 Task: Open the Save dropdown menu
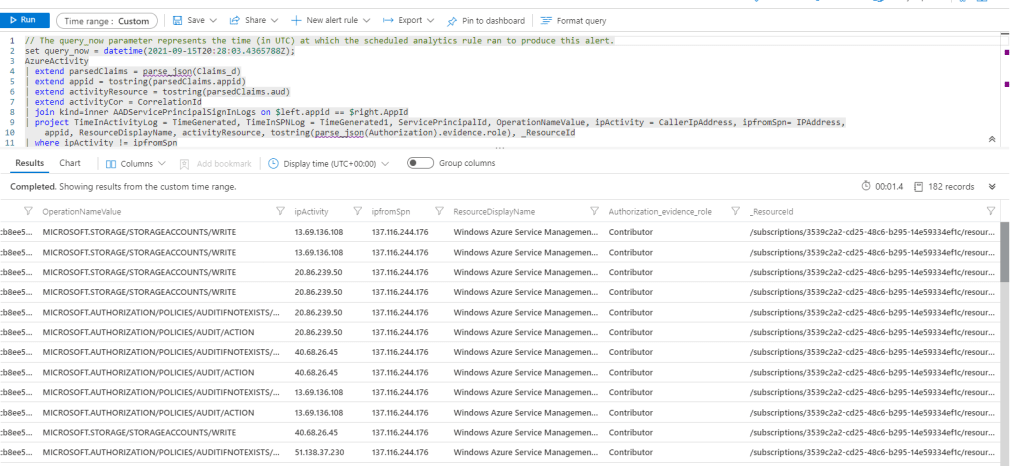(194, 20)
